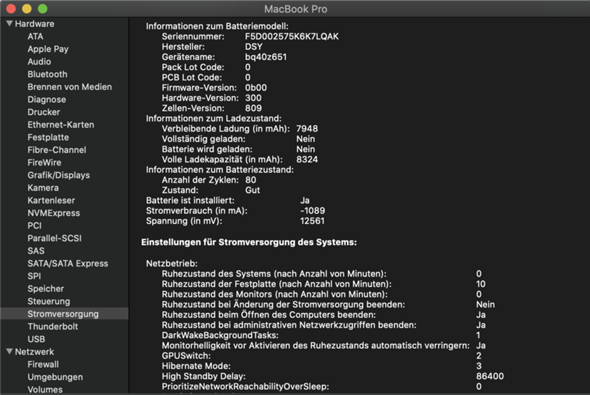590x395 pixels.
Task: Open Grafik/Displays
Action: (x=59, y=175)
